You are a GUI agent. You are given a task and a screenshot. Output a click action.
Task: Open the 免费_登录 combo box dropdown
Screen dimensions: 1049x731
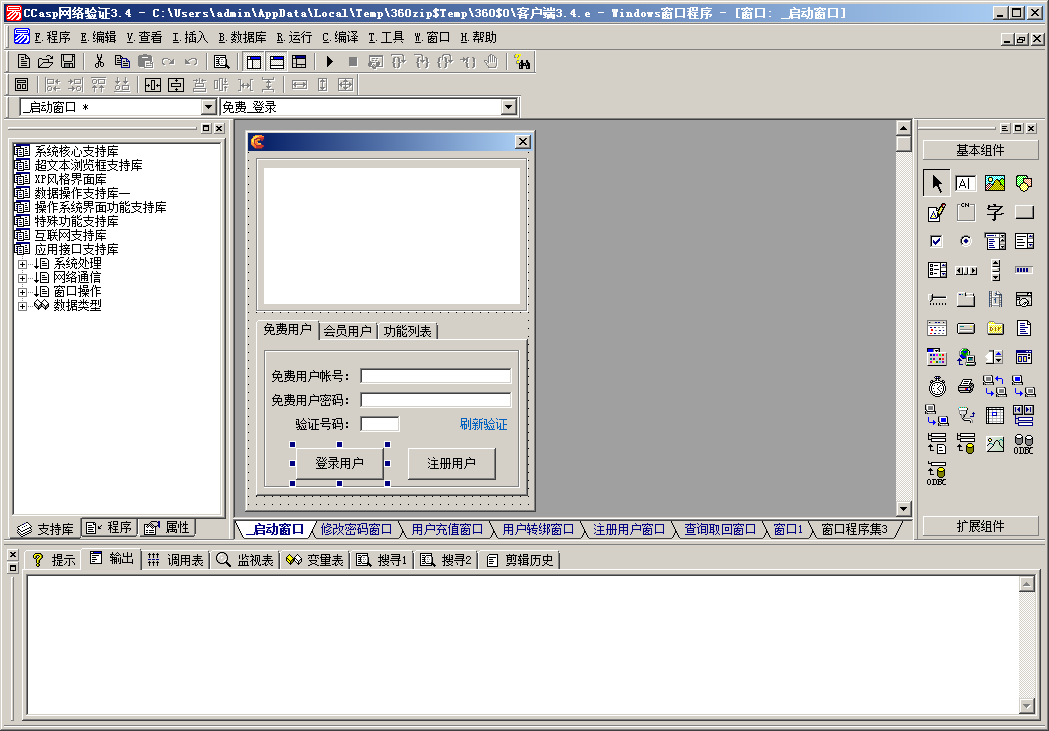508,107
